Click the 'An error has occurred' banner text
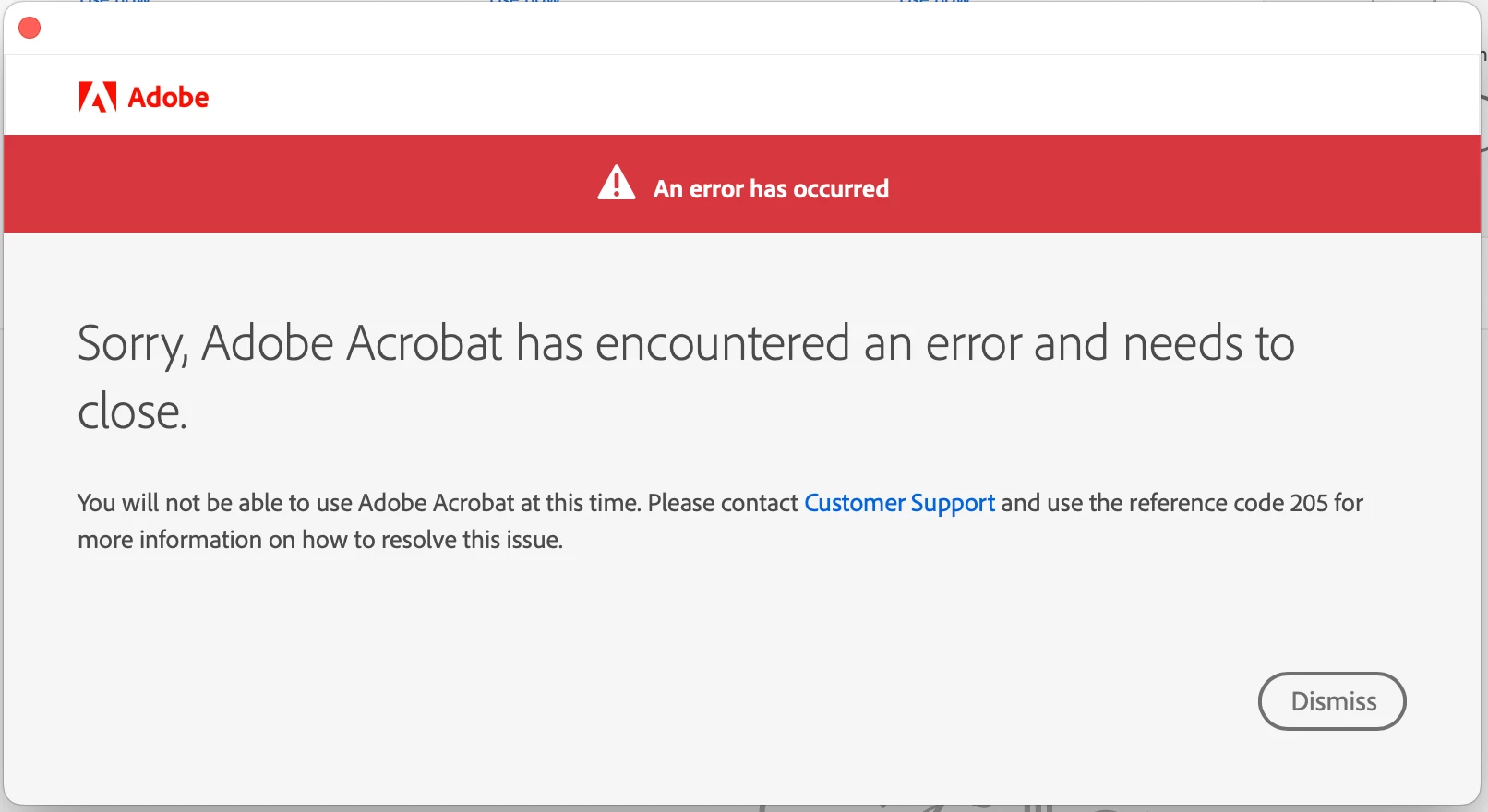Image resolution: width=1488 pixels, height=812 pixels. click(x=770, y=189)
